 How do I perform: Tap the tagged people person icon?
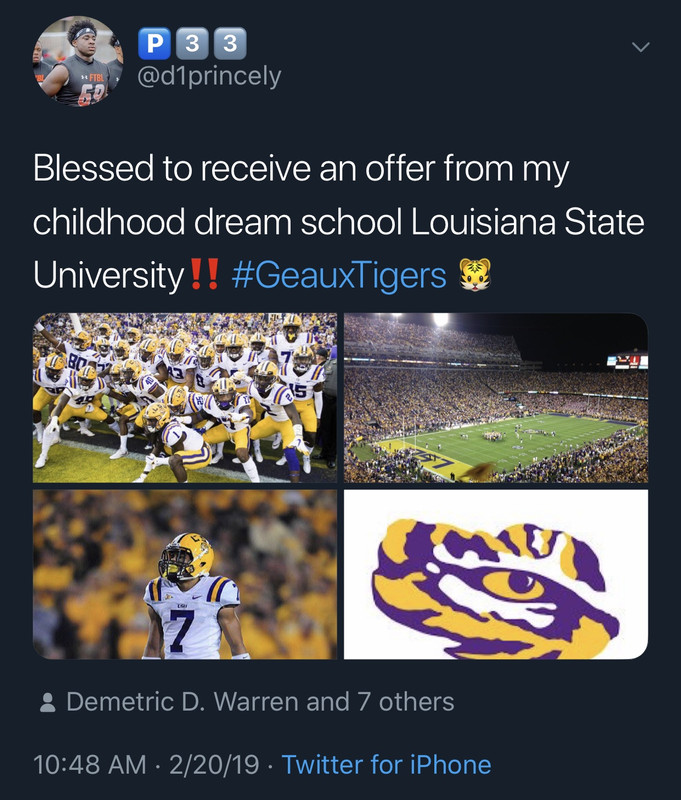click(x=47, y=702)
